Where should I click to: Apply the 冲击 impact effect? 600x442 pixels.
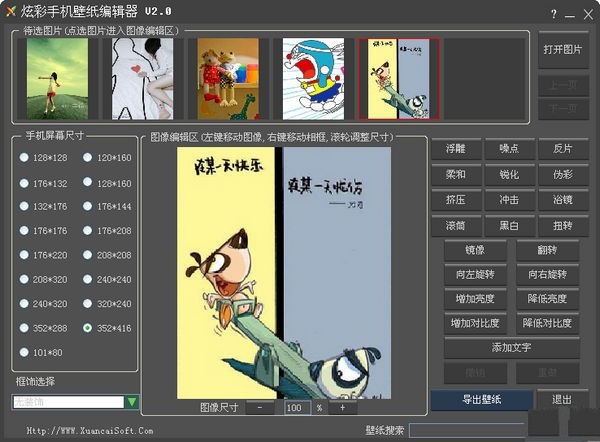pos(509,200)
